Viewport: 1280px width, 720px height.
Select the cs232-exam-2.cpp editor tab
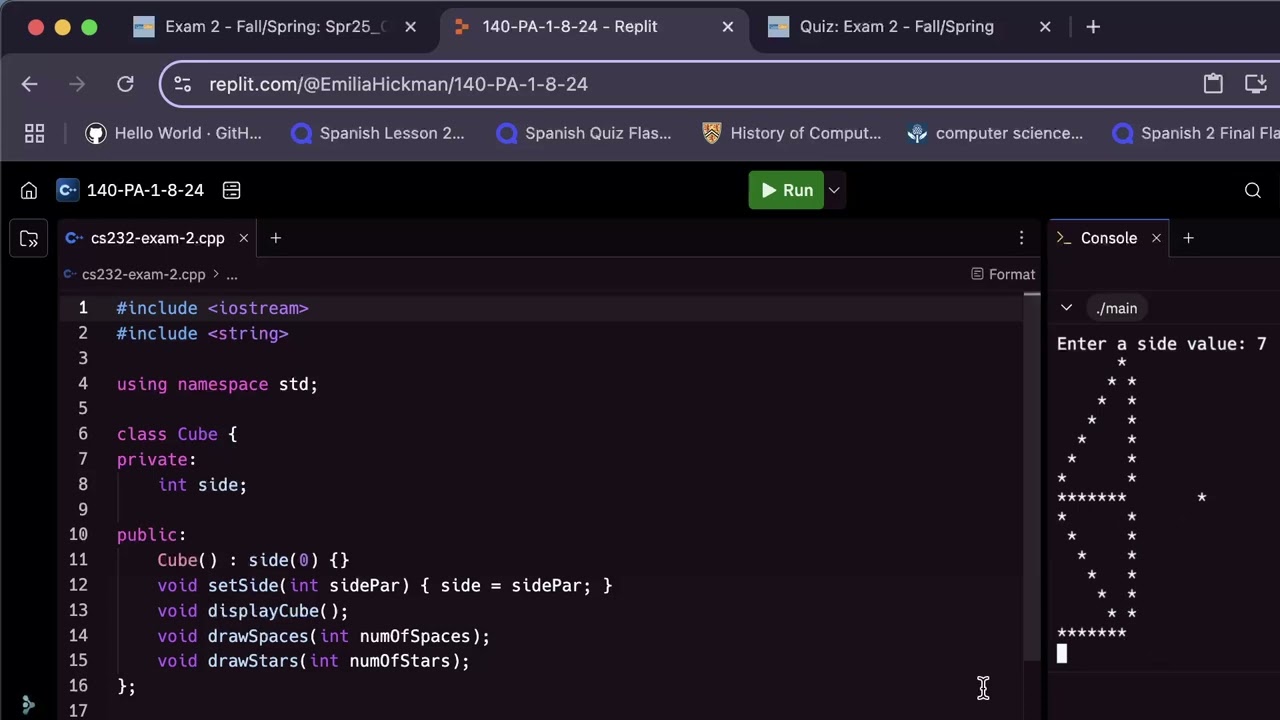pyautogui.click(x=158, y=238)
